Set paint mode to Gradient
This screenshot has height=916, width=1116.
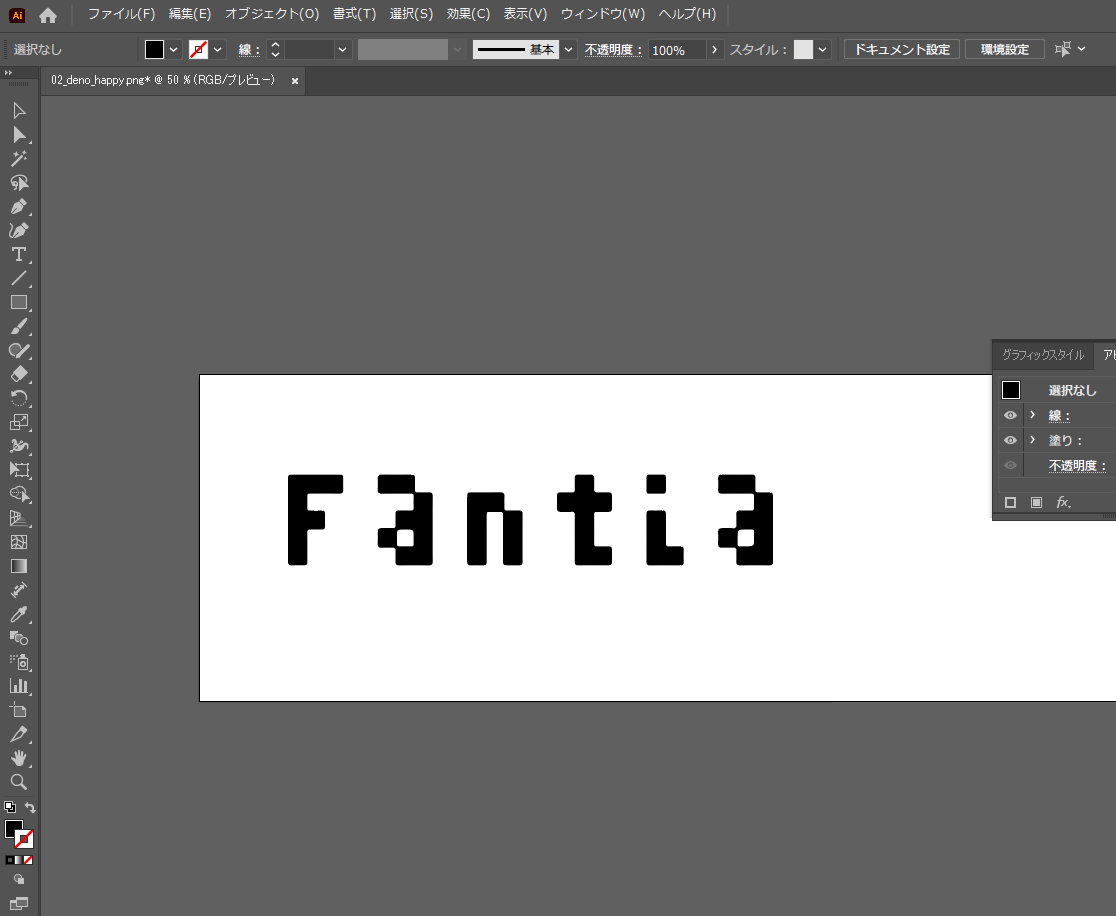19,860
